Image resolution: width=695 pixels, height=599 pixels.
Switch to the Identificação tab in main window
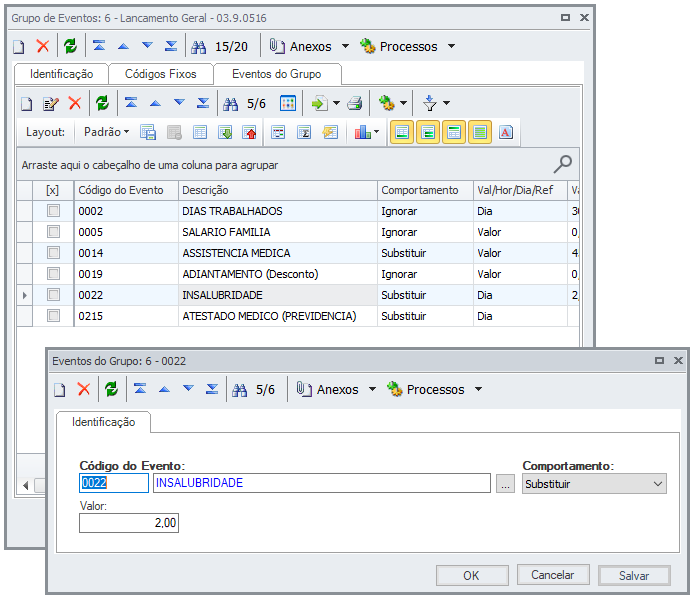coord(62,74)
